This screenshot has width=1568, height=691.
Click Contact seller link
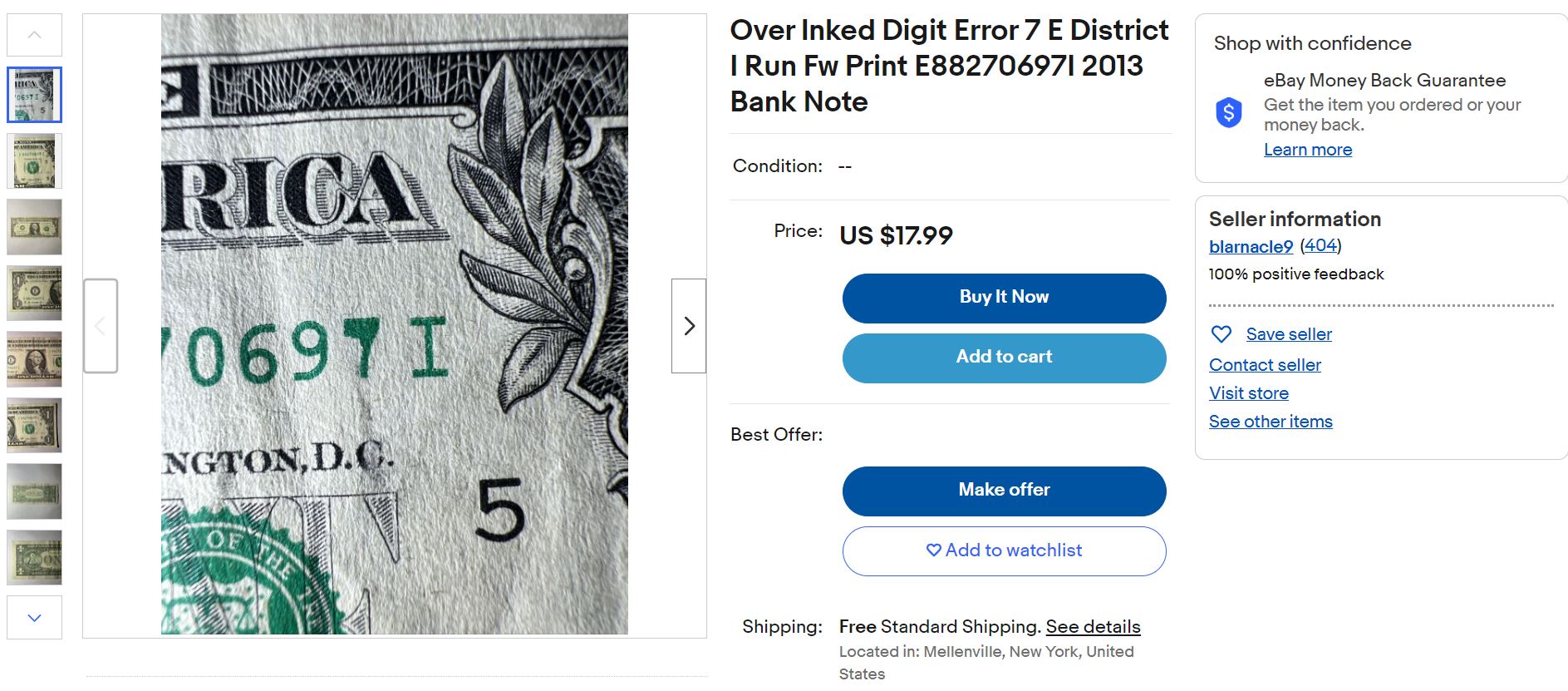pos(1265,365)
